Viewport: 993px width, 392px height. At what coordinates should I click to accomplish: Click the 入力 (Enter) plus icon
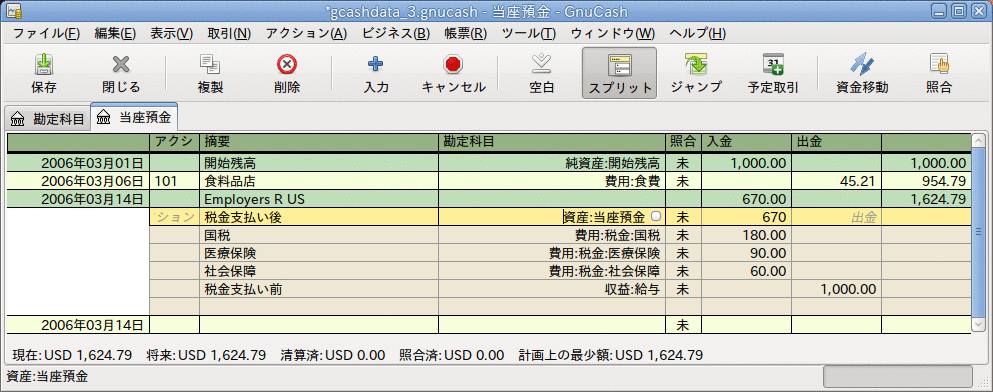(376, 64)
